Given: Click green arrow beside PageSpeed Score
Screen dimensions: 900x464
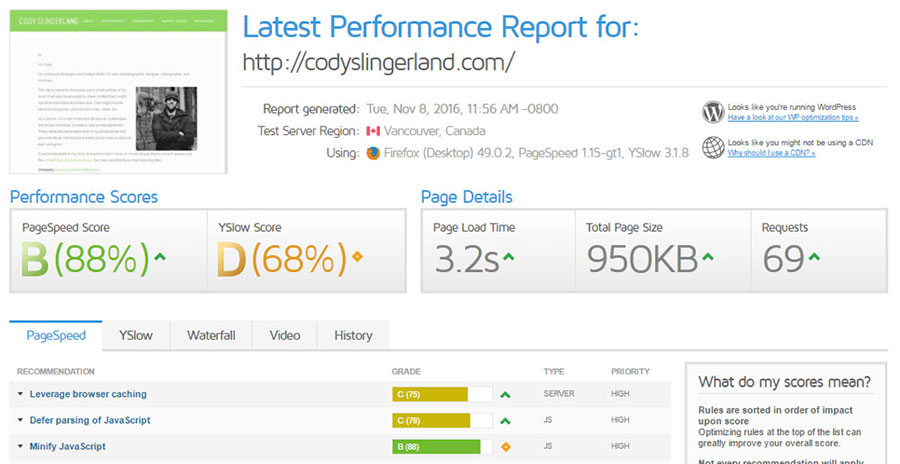Looking at the screenshot, I should [160, 257].
